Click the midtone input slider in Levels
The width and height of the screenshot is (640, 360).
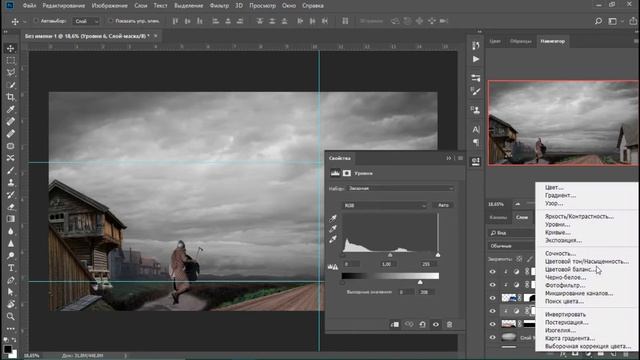pyautogui.click(x=390, y=255)
